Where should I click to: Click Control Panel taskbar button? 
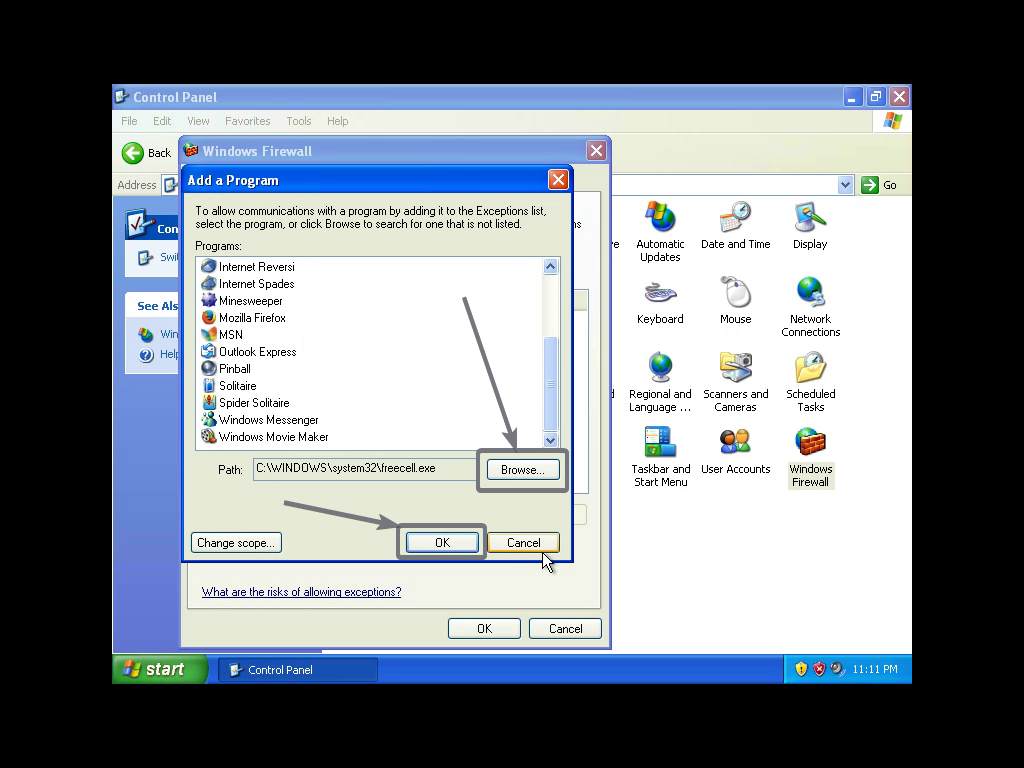[298, 669]
